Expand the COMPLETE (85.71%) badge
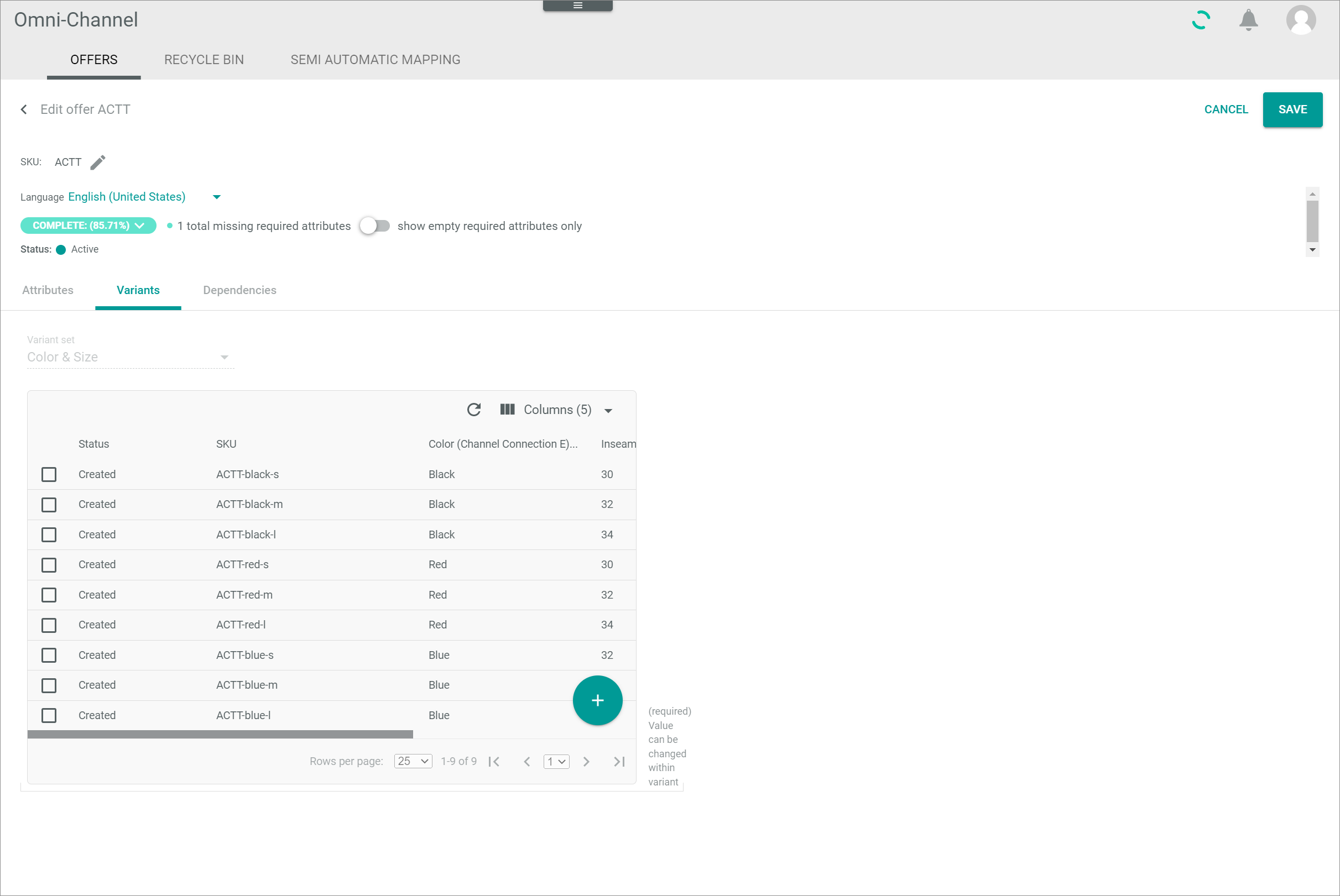 coord(88,226)
